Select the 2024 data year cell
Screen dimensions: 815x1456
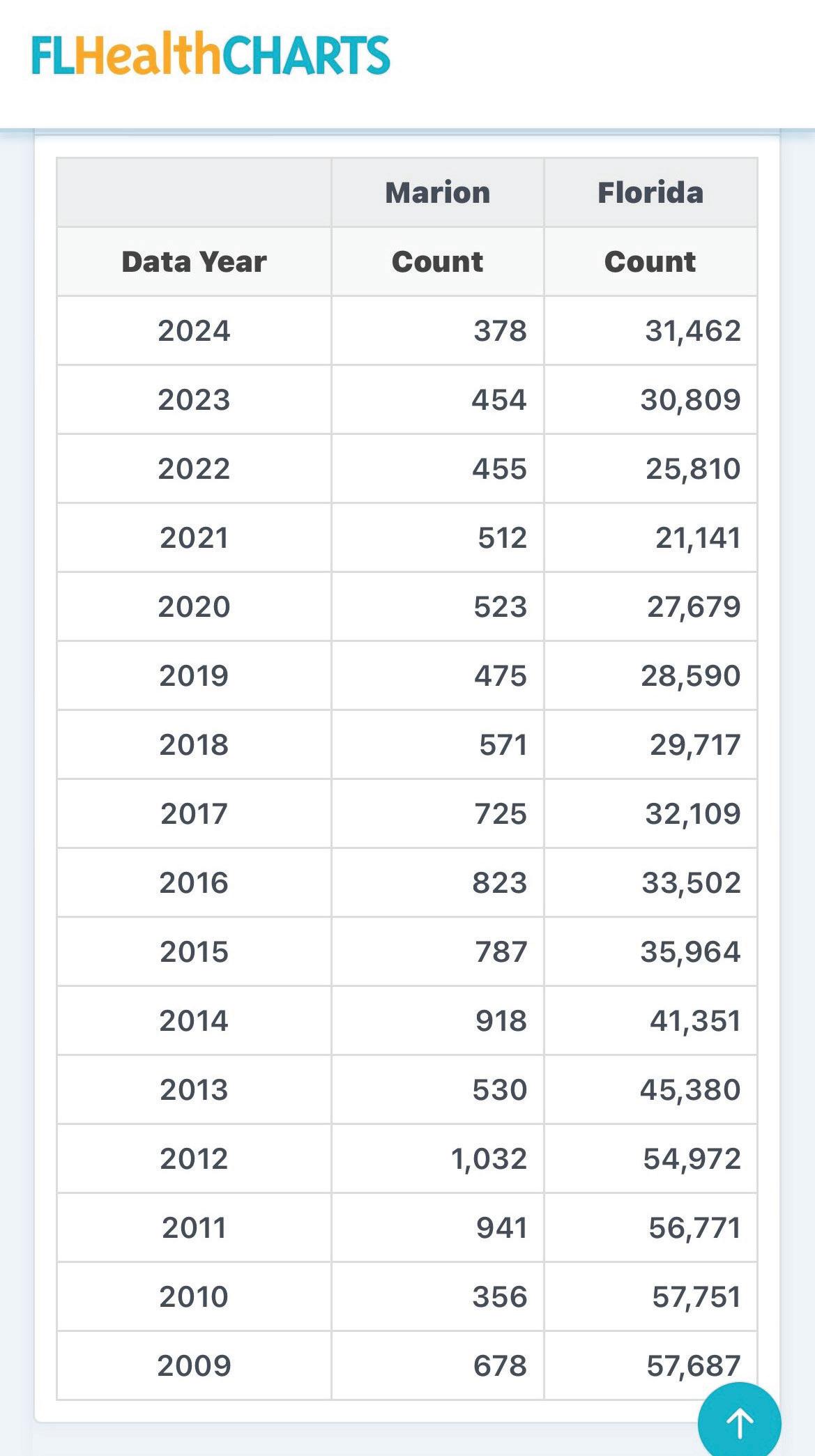[194, 330]
